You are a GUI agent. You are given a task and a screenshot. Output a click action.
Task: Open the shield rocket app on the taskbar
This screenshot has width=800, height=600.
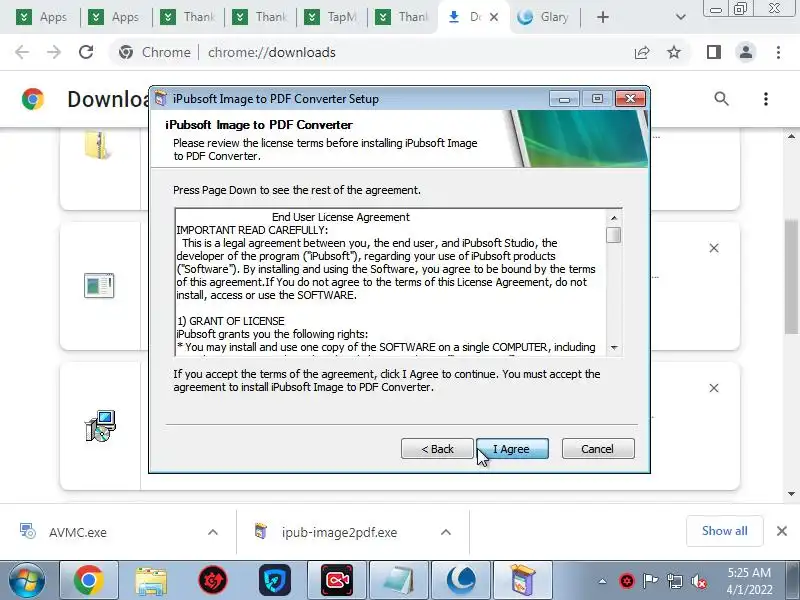275,580
